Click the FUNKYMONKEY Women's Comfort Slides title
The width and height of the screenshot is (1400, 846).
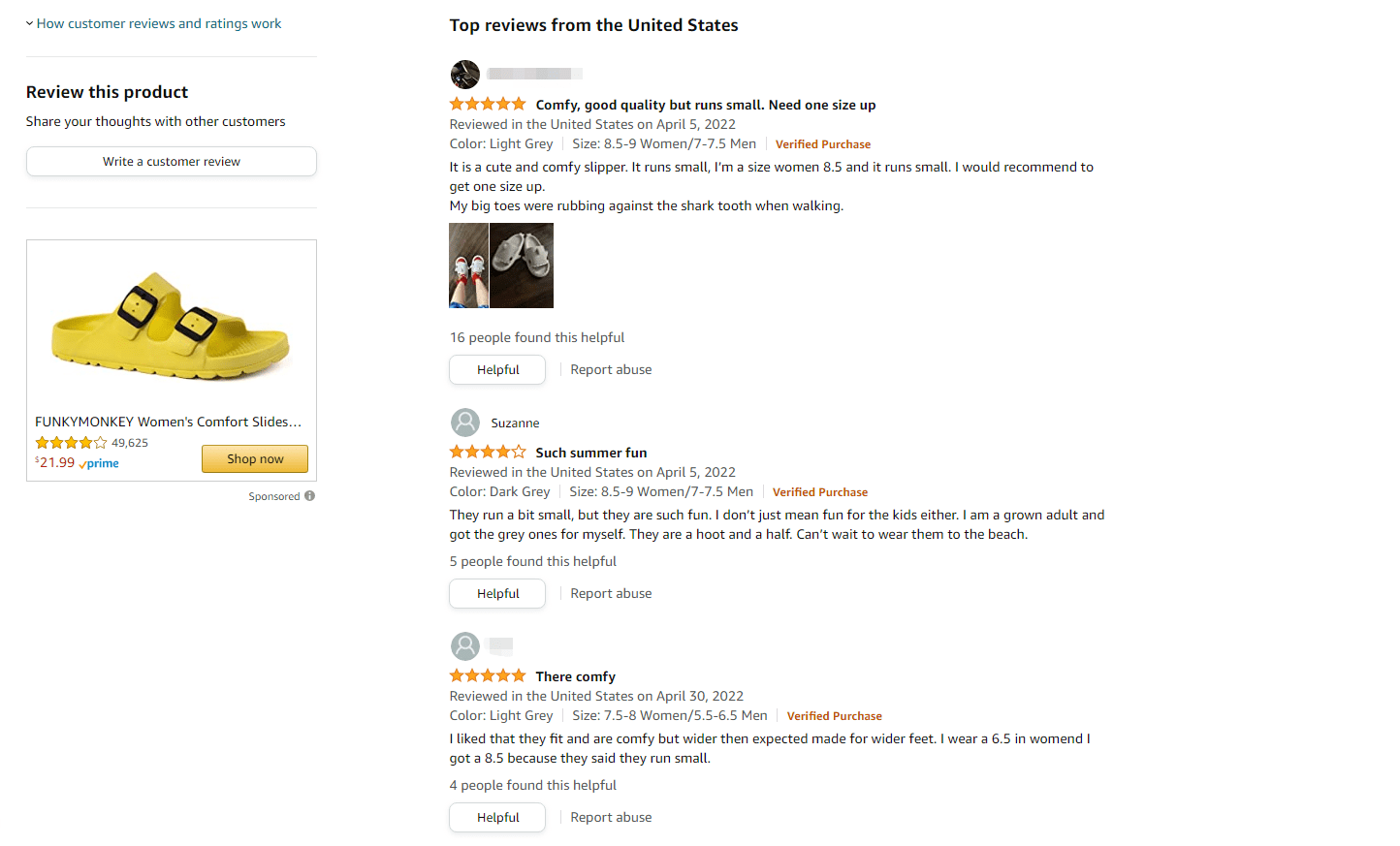click(168, 422)
